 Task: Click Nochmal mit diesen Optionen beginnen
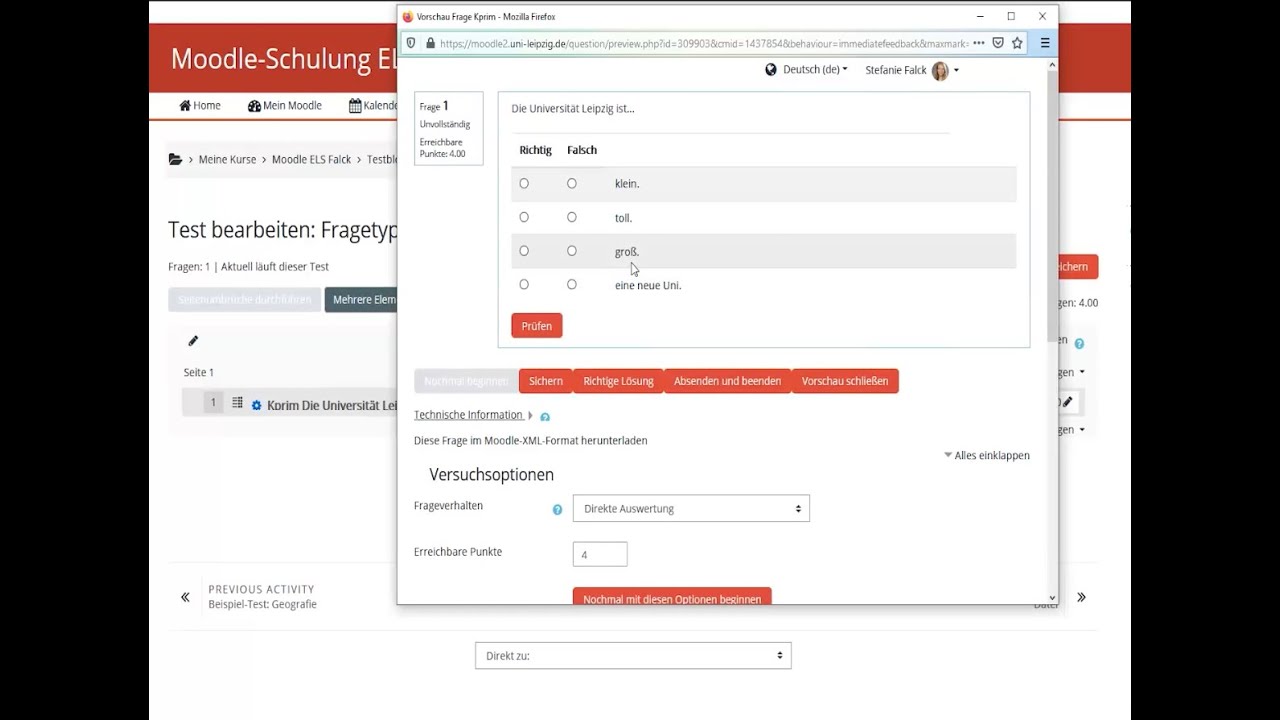pyautogui.click(x=672, y=597)
